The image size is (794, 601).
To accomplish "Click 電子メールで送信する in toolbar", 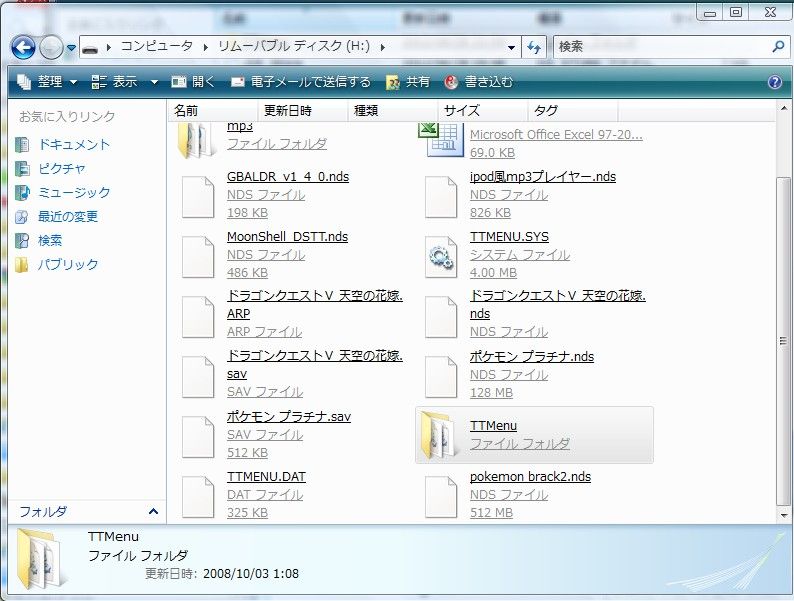I will [300, 82].
